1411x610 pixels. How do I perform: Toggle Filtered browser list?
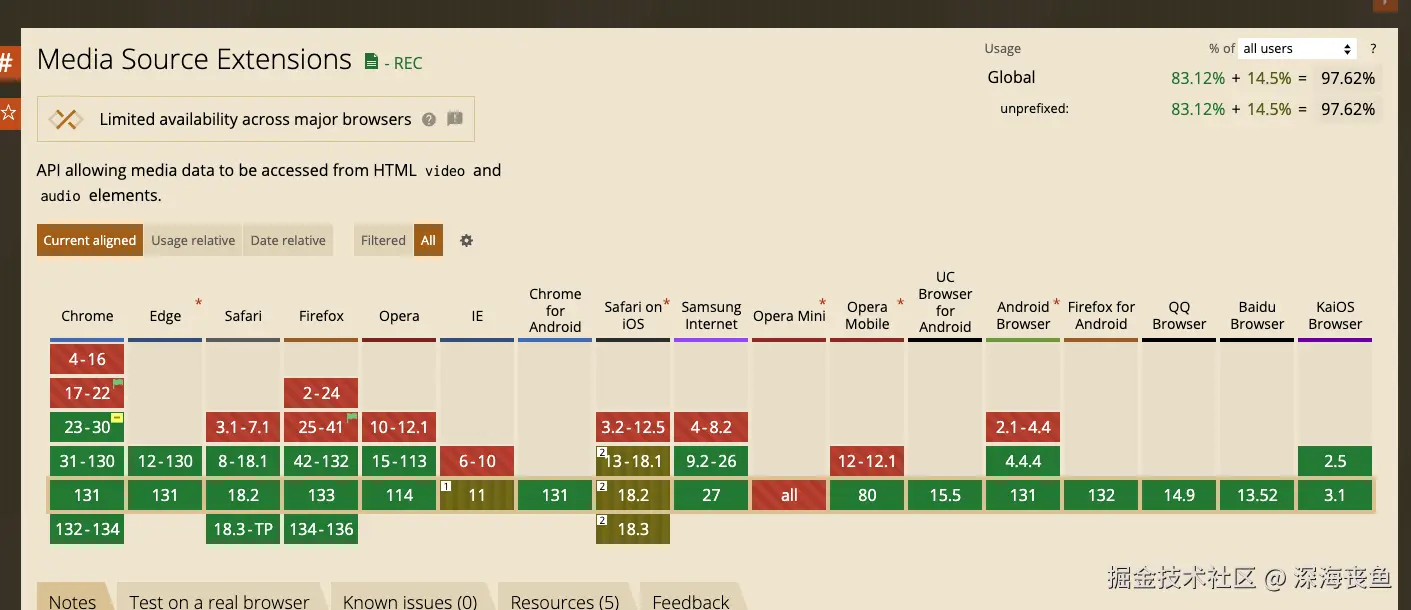[x=383, y=240]
